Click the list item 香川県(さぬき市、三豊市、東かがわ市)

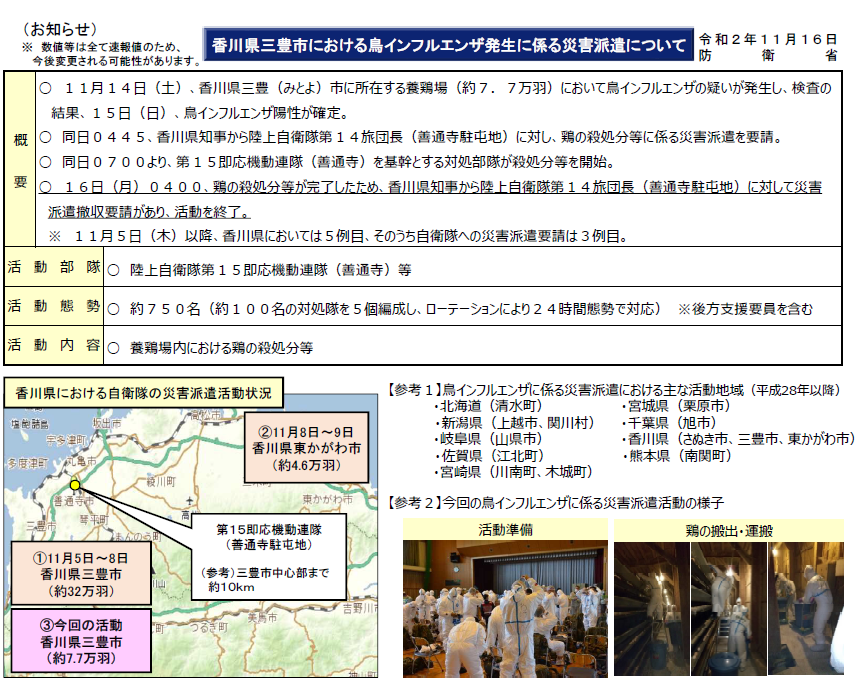point(739,439)
